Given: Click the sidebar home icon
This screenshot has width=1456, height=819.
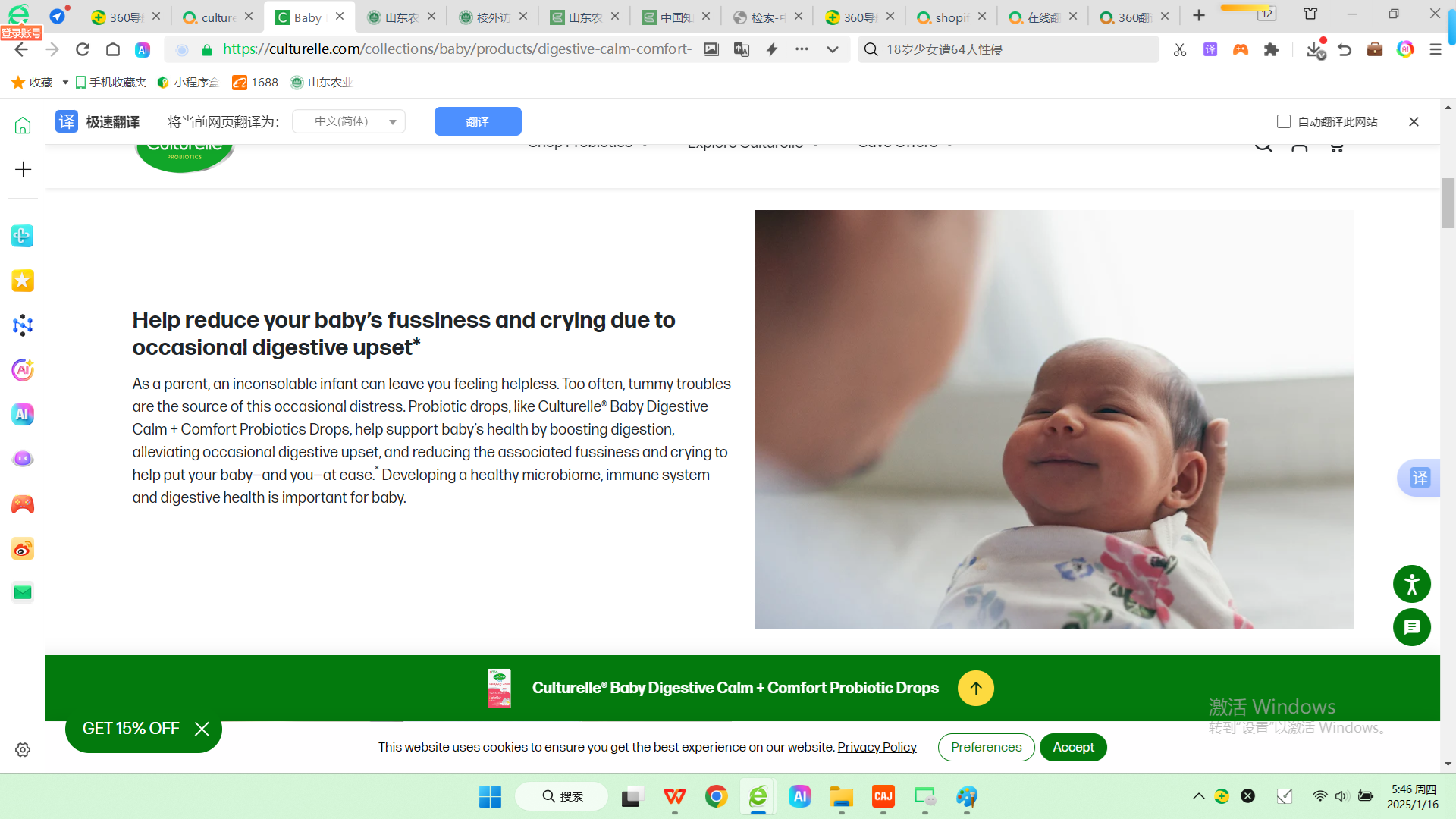Looking at the screenshot, I should (x=23, y=125).
